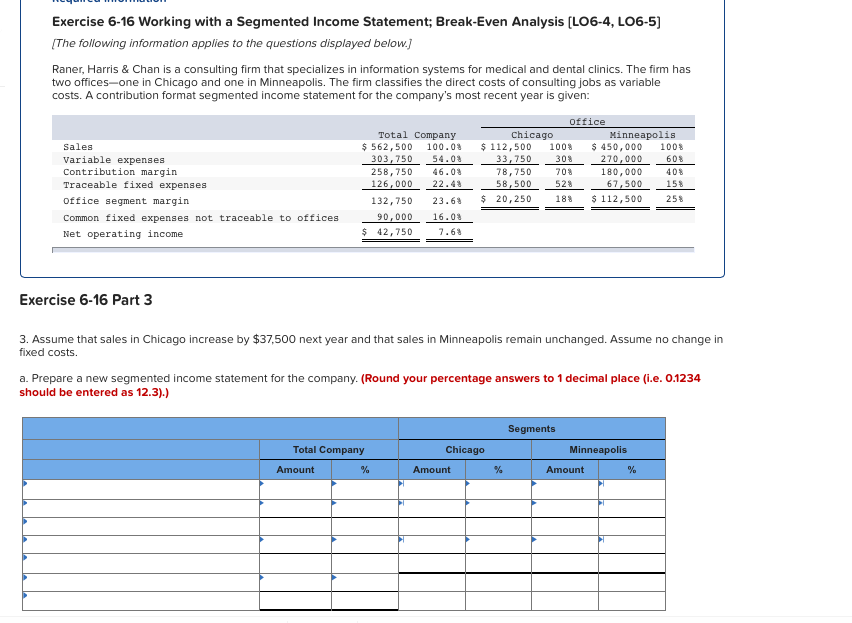The image size is (852, 623).
Task: Click the blue triangle in the top Total Company Amount cell
Action: pyautogui.click(x=263, y=483)
